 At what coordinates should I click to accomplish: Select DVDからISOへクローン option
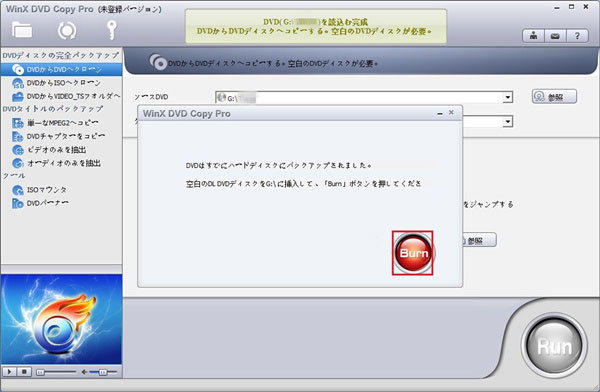[64, 83]
